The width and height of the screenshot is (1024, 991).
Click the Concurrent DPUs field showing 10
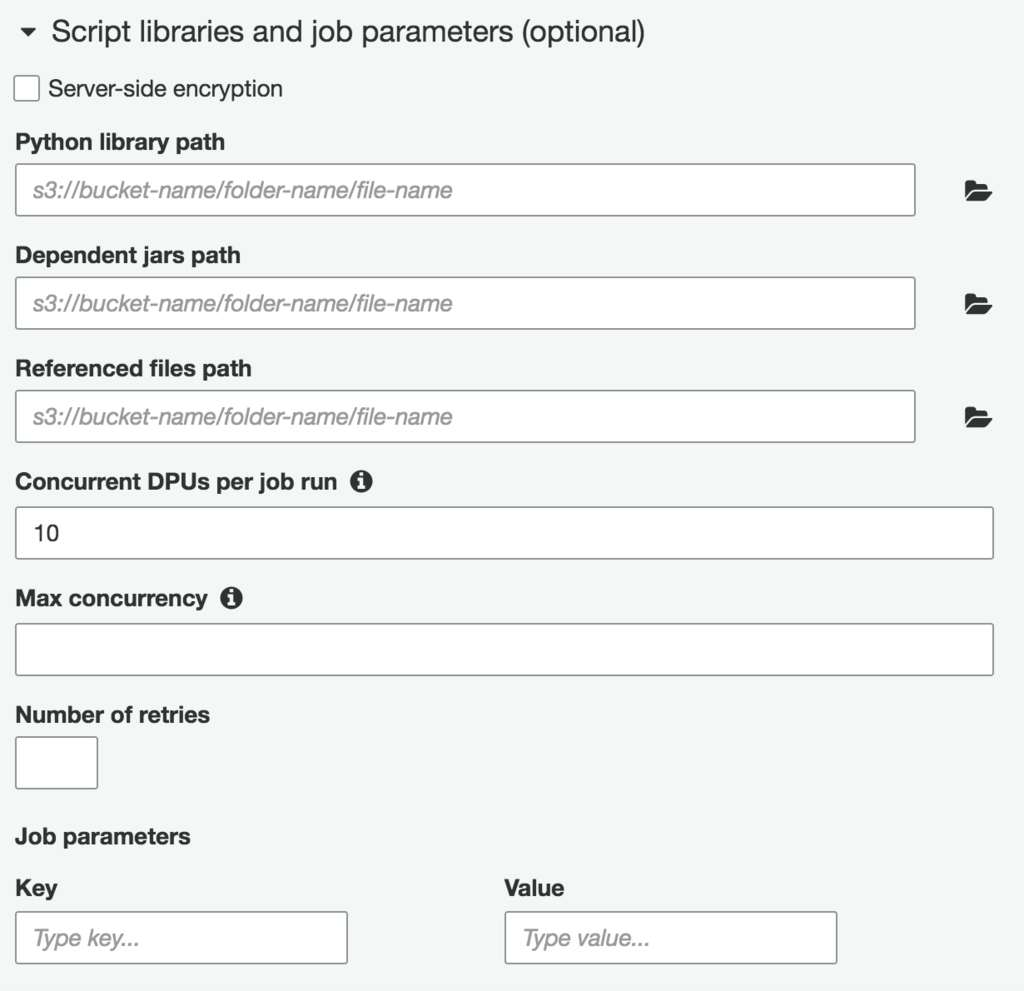click(x=504, y=533)
